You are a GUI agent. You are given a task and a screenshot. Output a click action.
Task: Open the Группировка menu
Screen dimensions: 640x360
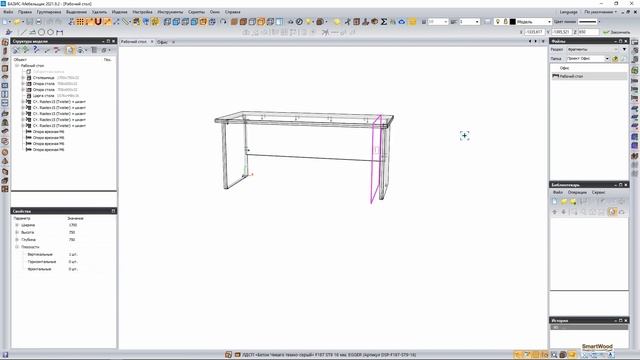[49, 12]
